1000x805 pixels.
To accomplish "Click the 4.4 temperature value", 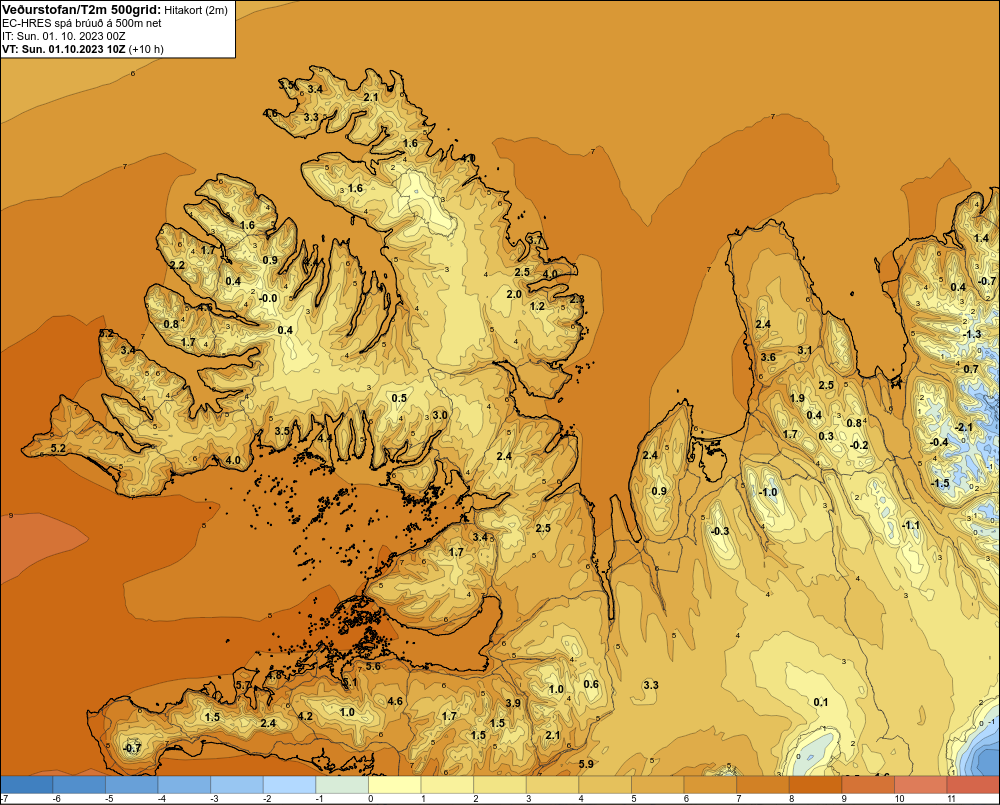I will (x=325, y=438).
